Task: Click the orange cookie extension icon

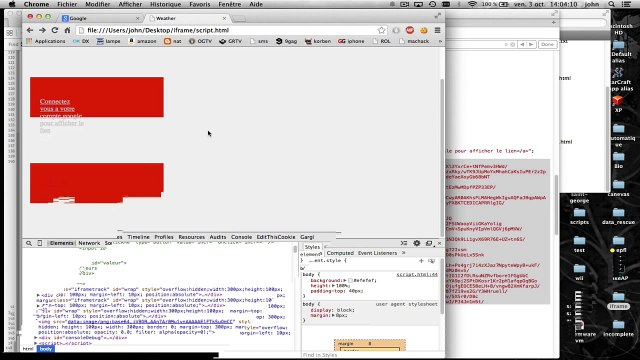Action: [x=424, y=30]
